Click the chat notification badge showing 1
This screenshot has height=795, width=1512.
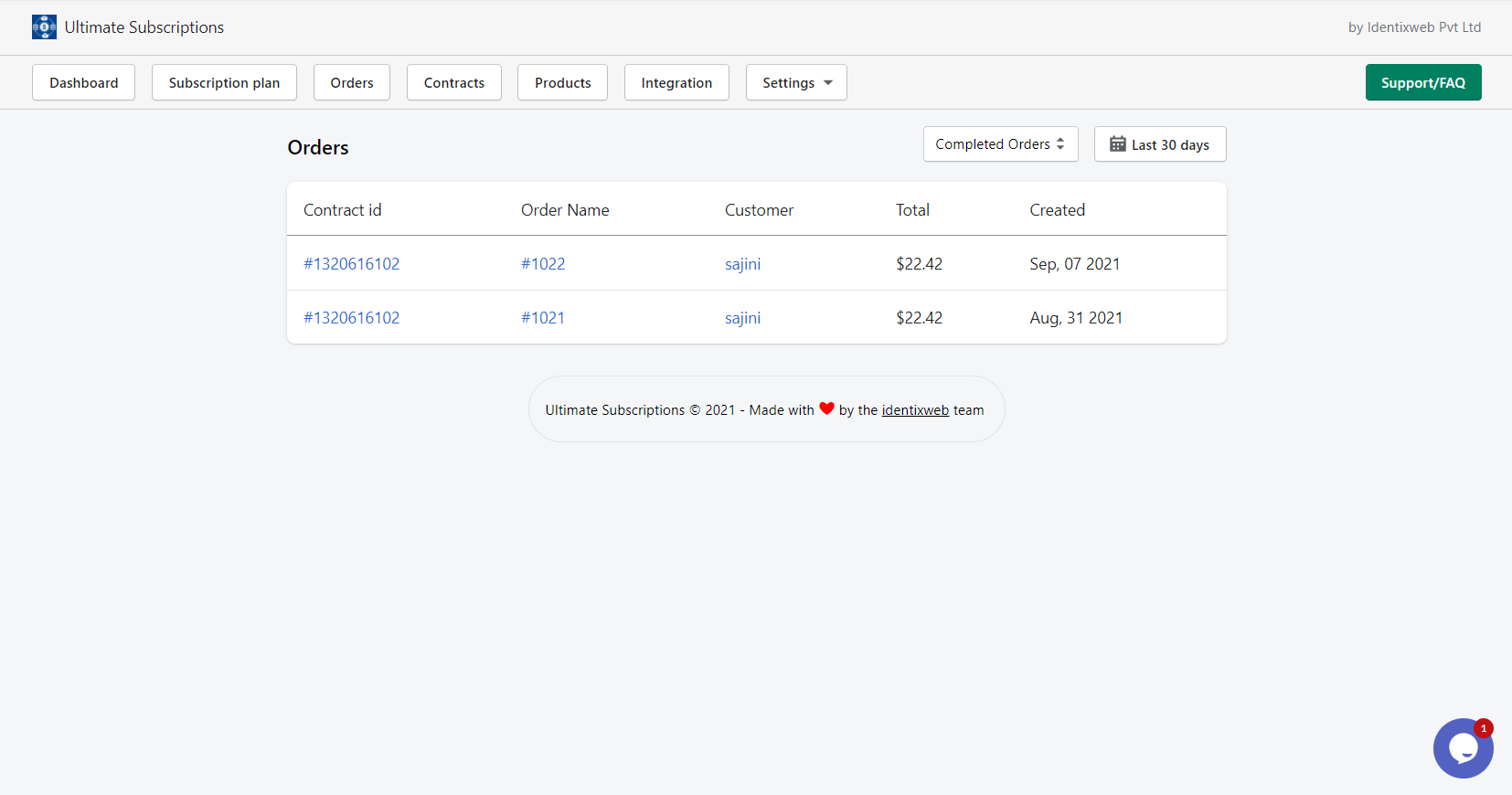pyautogui.click(x=1484, y=728)
